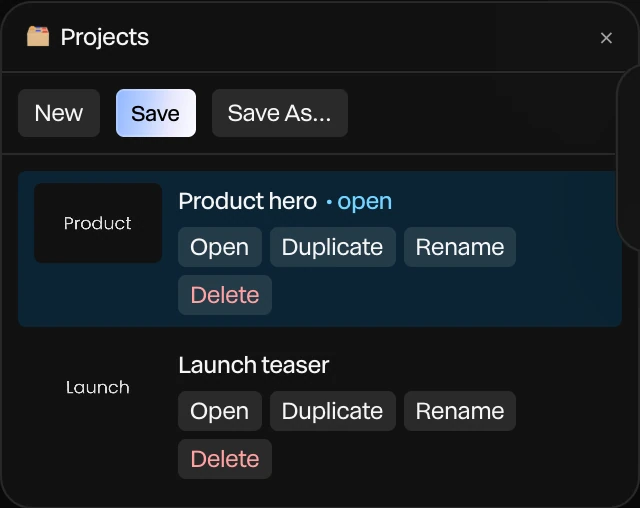Click the Product hero project title

247,201
